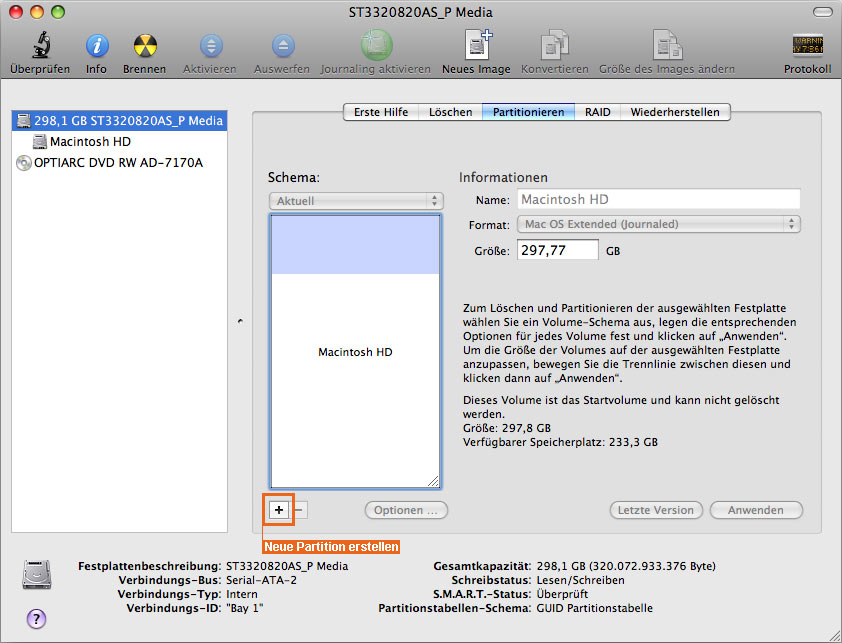842x643 pixels.
Task: Select 298,1 GB ST3320820AS_P Media disk
Action: click(119, 120)
